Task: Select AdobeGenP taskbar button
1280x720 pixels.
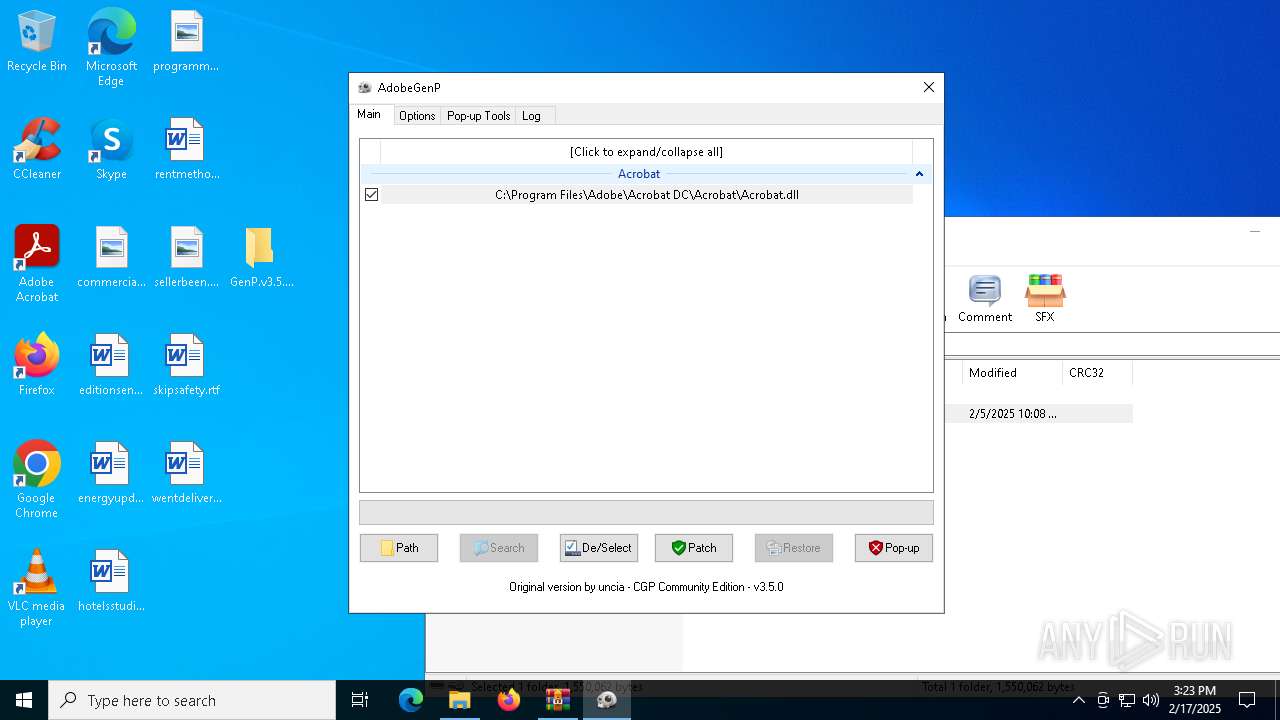Action: [x=607, y=700]
